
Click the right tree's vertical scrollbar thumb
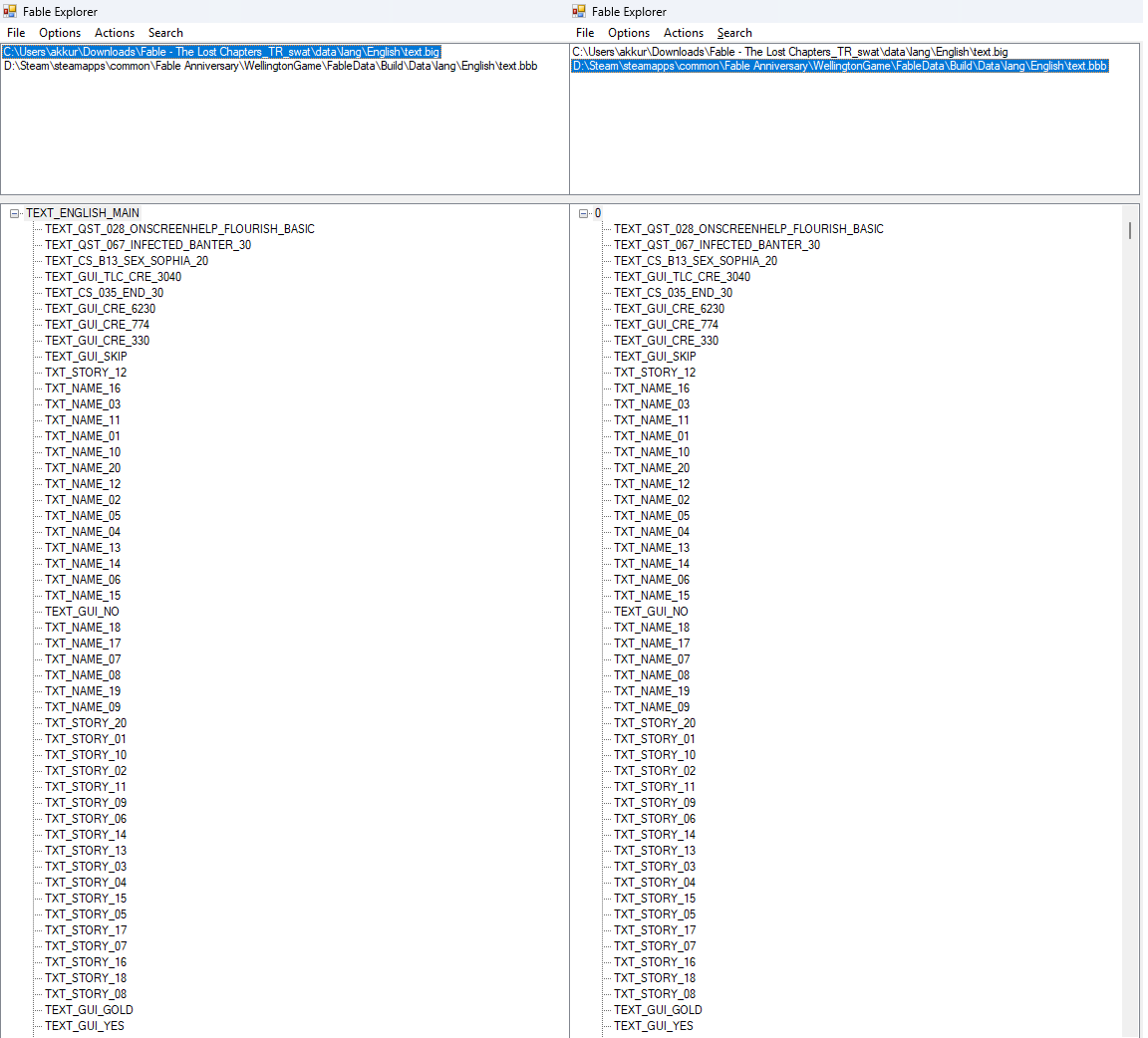[1129, 230]
